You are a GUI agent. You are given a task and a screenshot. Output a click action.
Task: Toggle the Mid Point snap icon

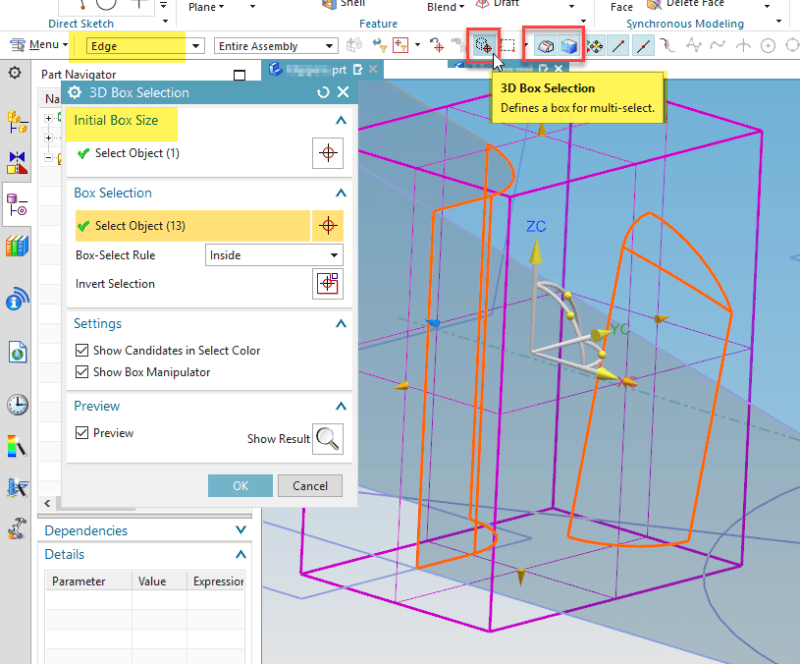pyautogui.click(x=643, y=46)
